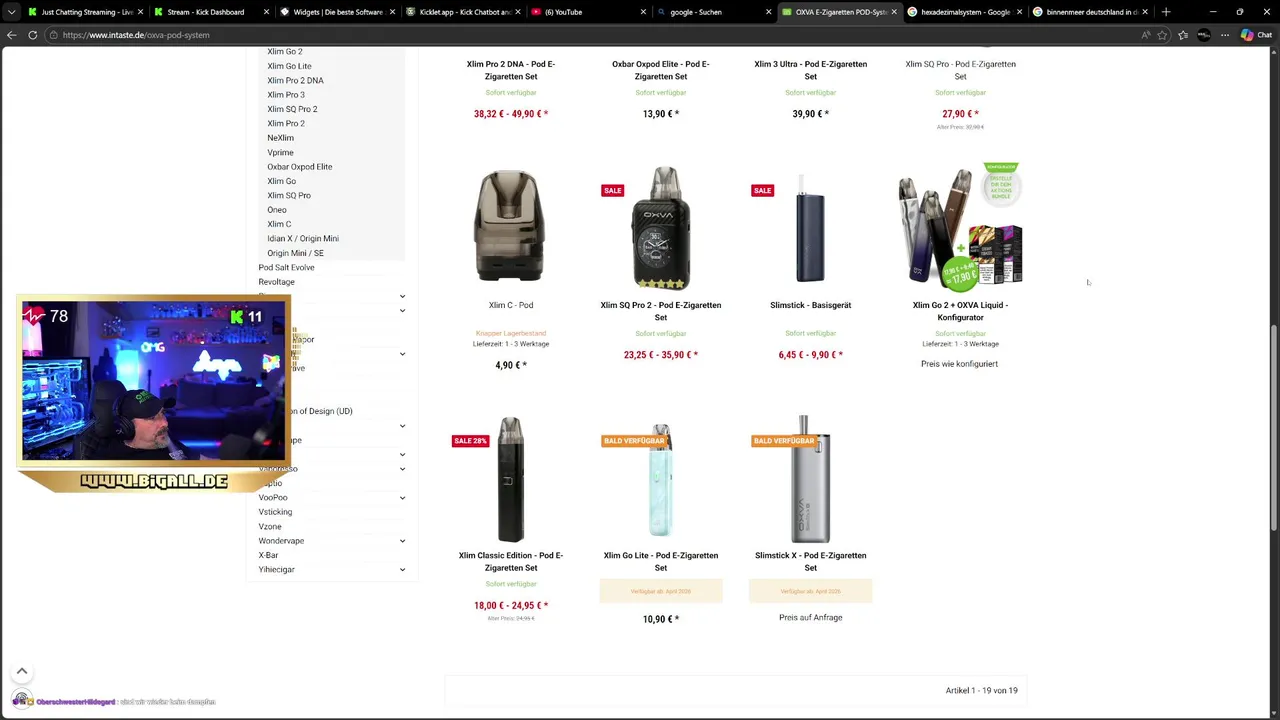Click the scroll-to-top arrow button
Screen dimensions: 1280x720
point(21,671)
